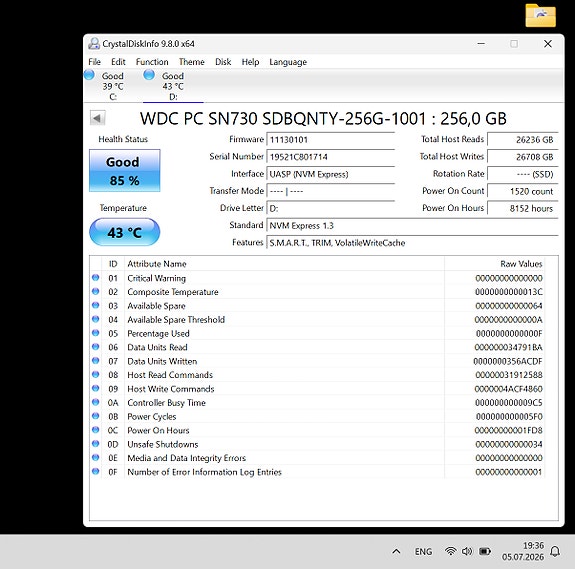The width and height of the screenshot is (575, 569).
Task: Click status dot of Unsafe Shutdowns row
Action: pos(96,444)
